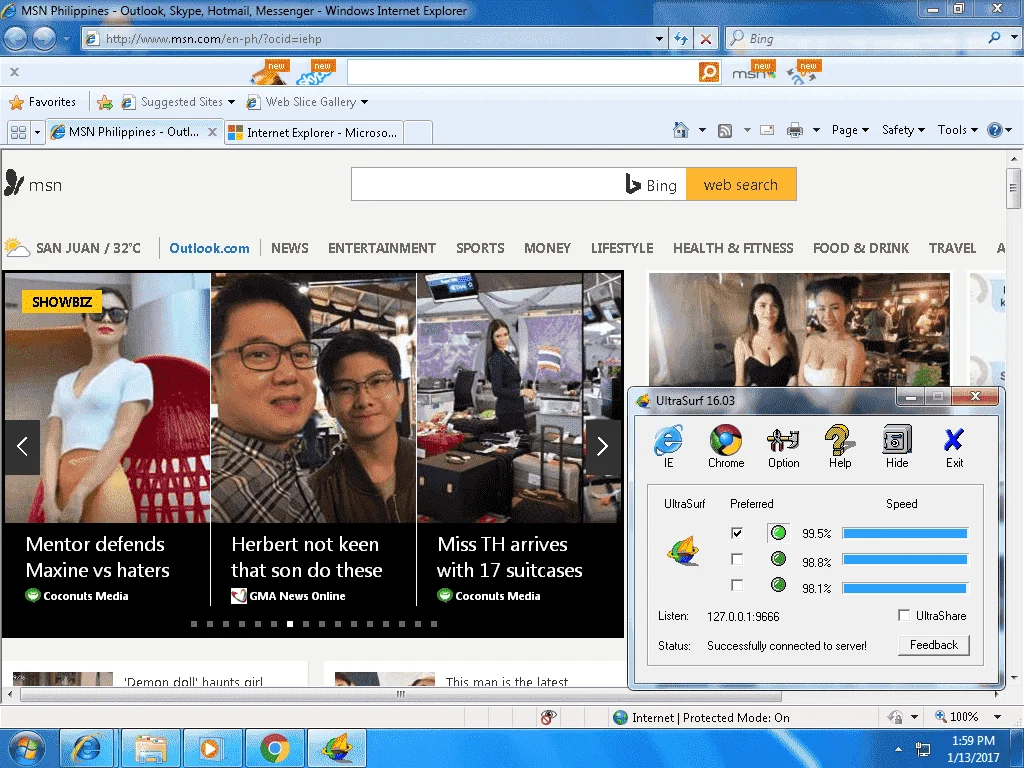
Task: Open Mentor defends Maxine vs haters story
Action: coord(97,557)
